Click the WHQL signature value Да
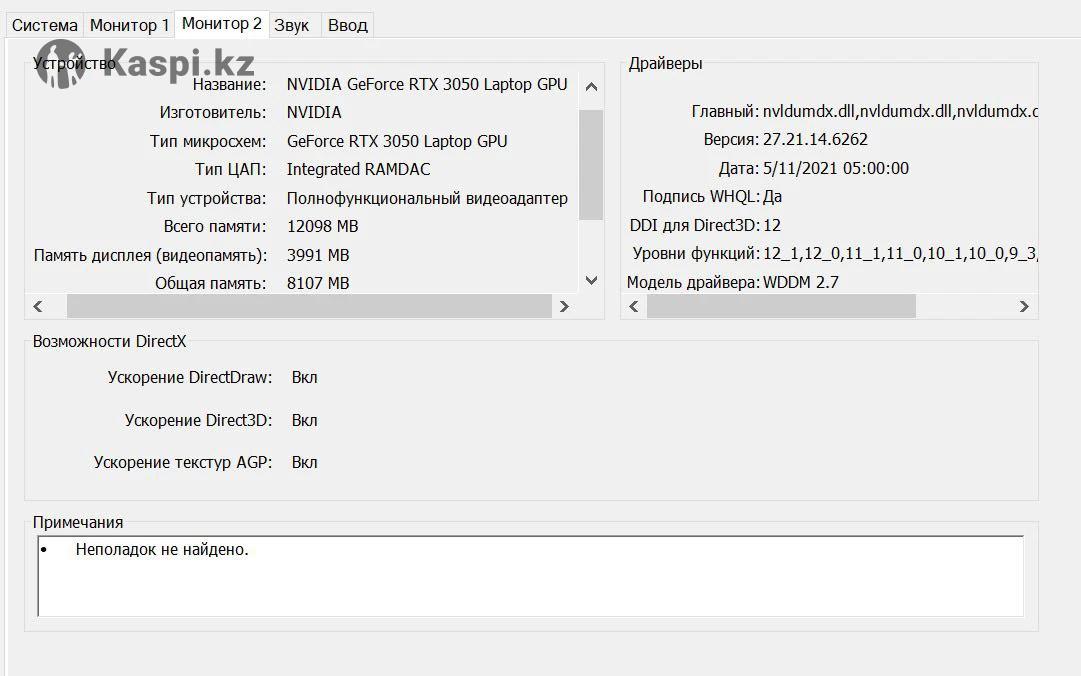Screen dimensions: 1081x676 [772, 197]
